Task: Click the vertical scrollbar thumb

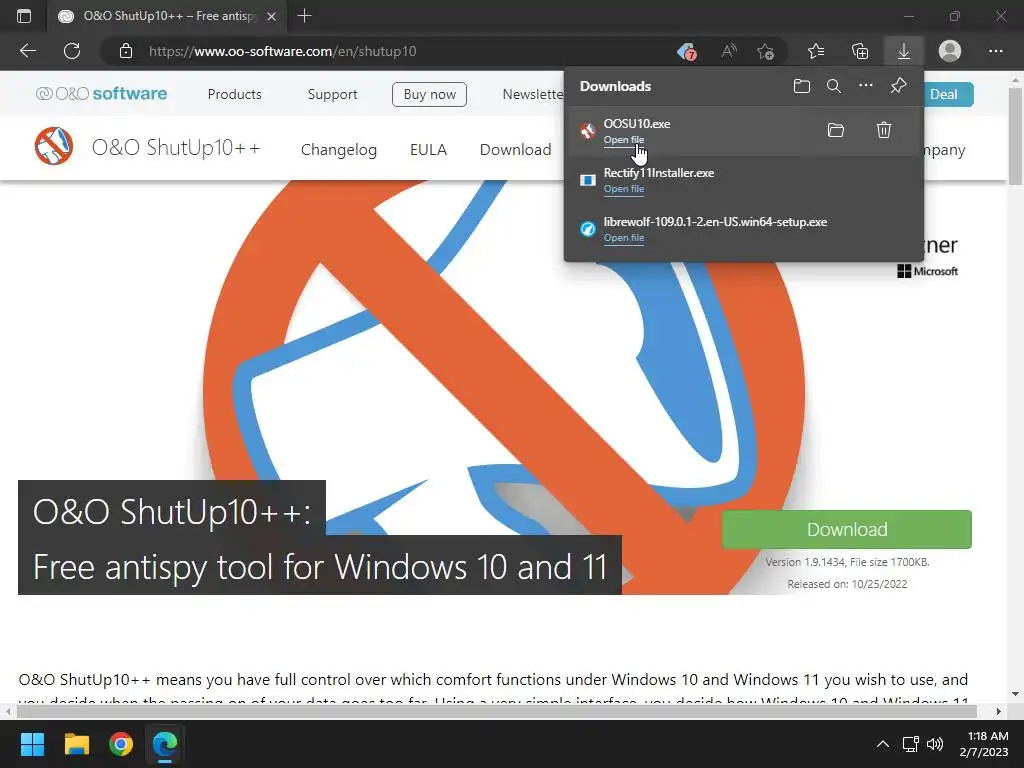Action: coord(1016,136)
